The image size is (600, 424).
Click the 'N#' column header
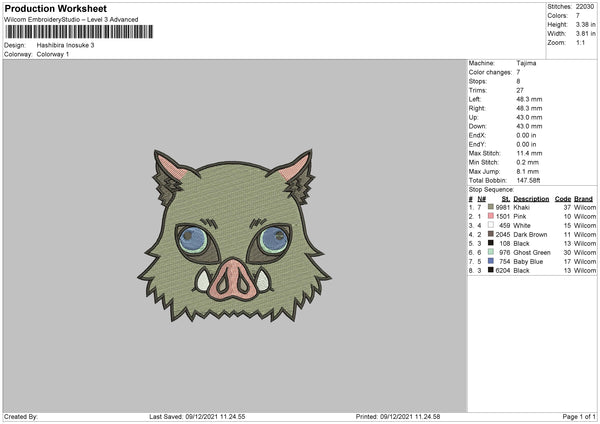click(482, 199)
